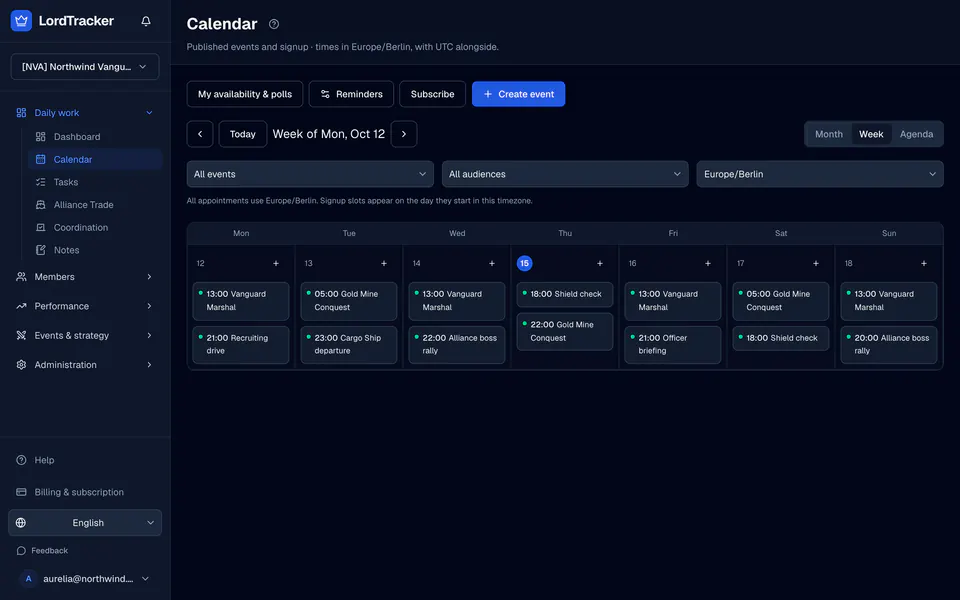Image resolution: width=960 pixels, height=600 pixels.
Task: Select Calendar in sidebar
Action: pos(95,159)
